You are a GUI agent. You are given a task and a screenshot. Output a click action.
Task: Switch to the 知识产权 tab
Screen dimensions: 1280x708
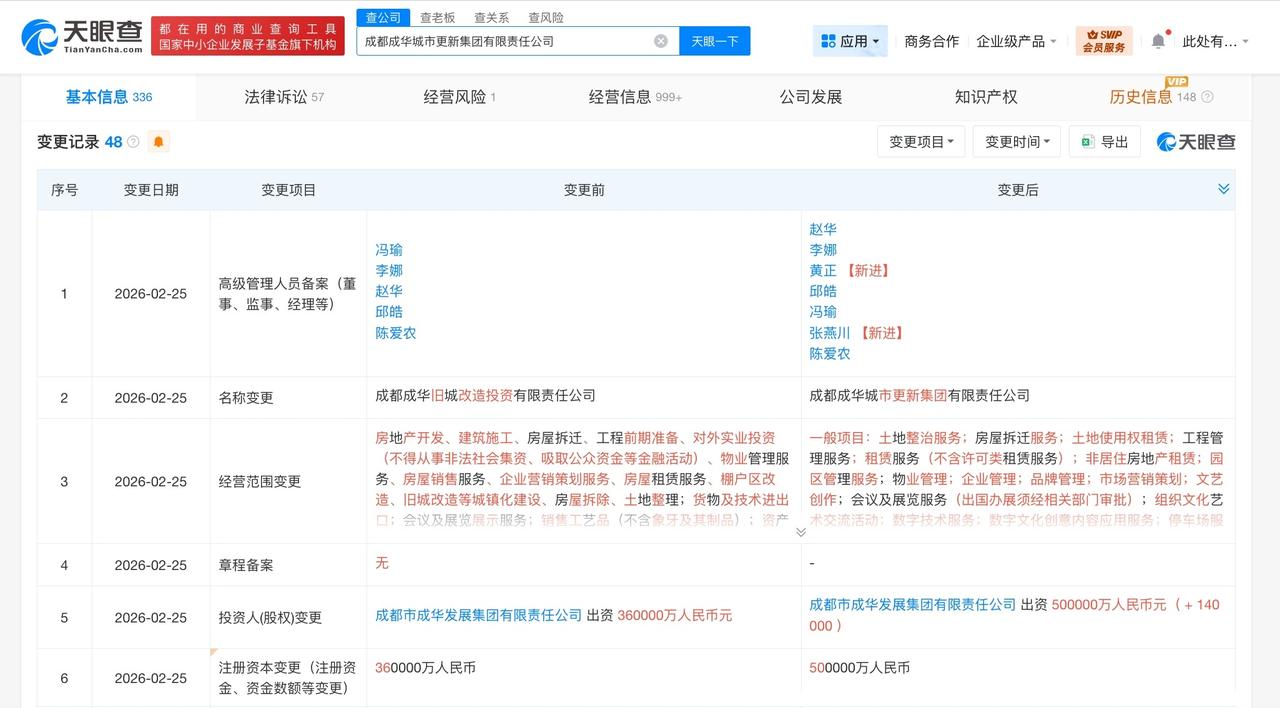[x=985, y=97]
